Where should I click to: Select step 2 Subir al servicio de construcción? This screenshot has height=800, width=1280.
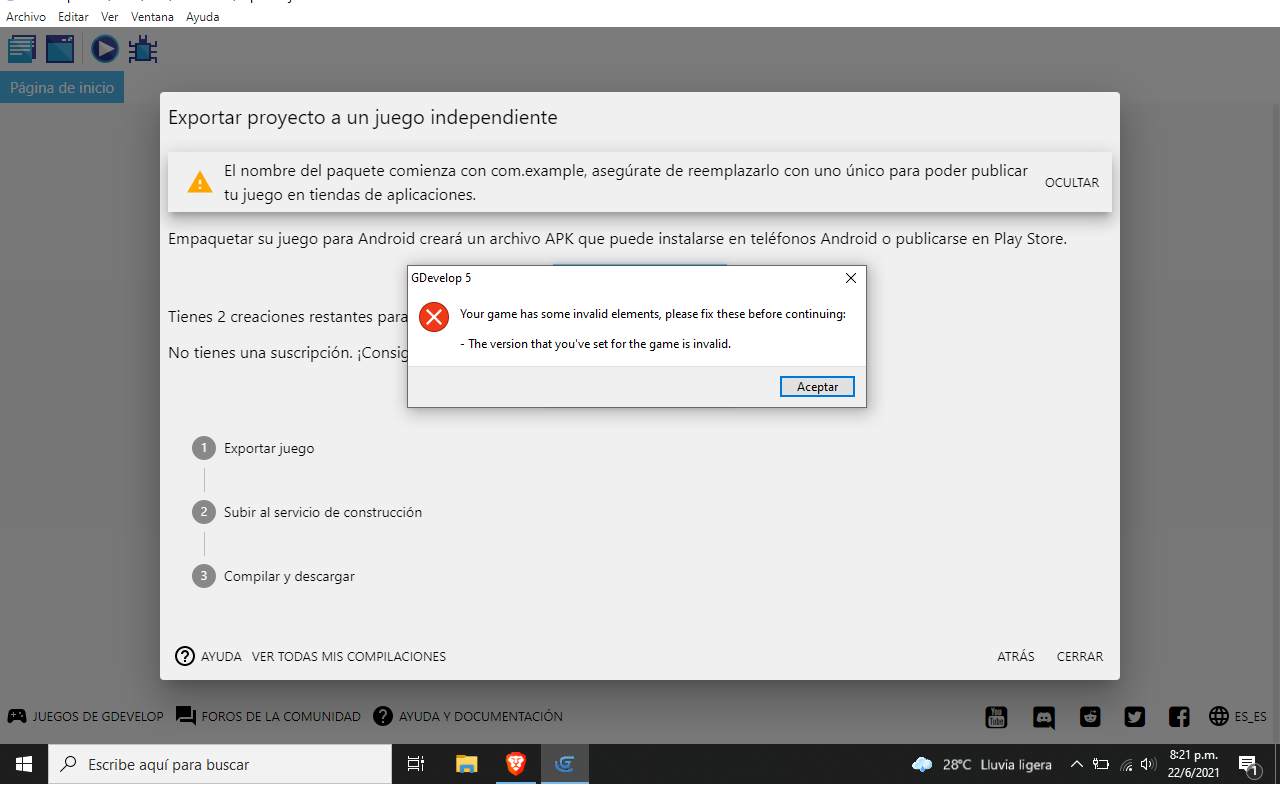pyautogui.click(x=308, y=512)
